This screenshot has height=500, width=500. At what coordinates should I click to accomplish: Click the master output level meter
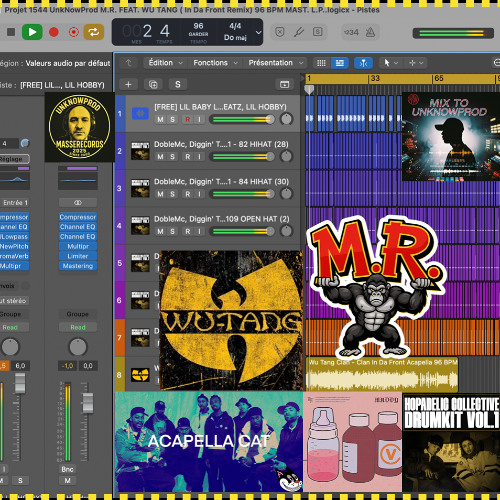[x=453, y=33]
